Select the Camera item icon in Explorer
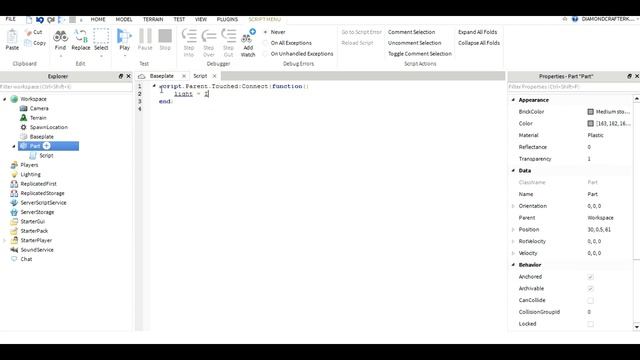 (x=23, y=108)
